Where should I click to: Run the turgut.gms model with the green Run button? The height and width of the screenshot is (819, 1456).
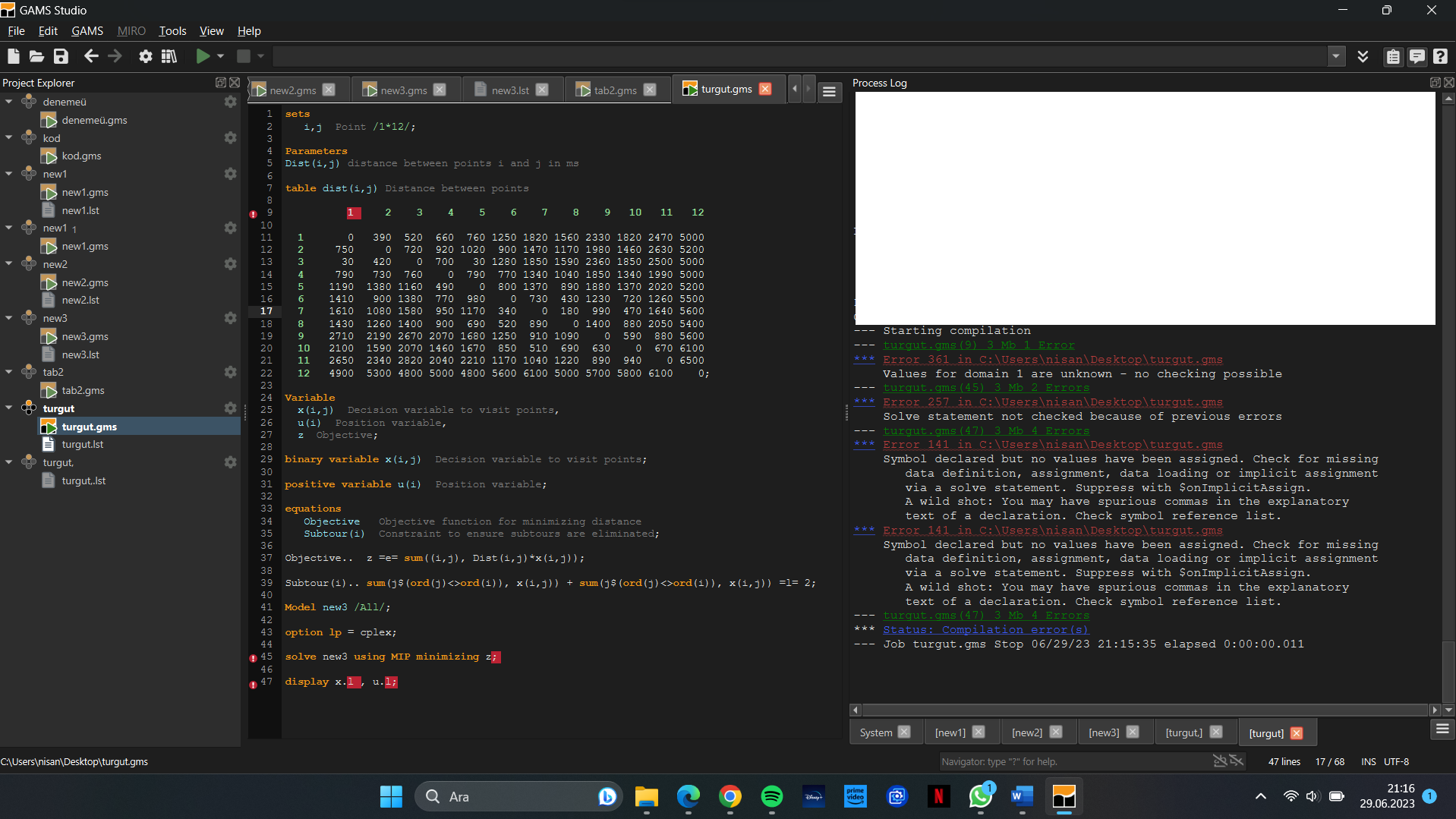202,55
